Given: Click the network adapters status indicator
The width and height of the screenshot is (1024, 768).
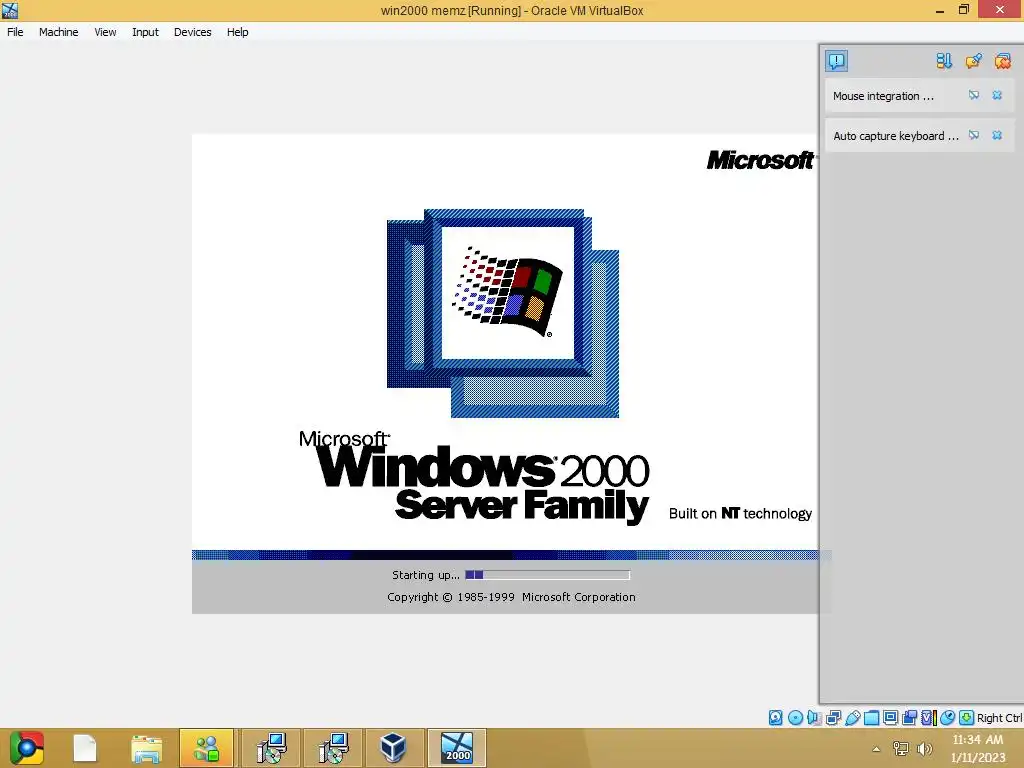Looking at the screenshot, I should pyautogui.click(x=833, y=718).
